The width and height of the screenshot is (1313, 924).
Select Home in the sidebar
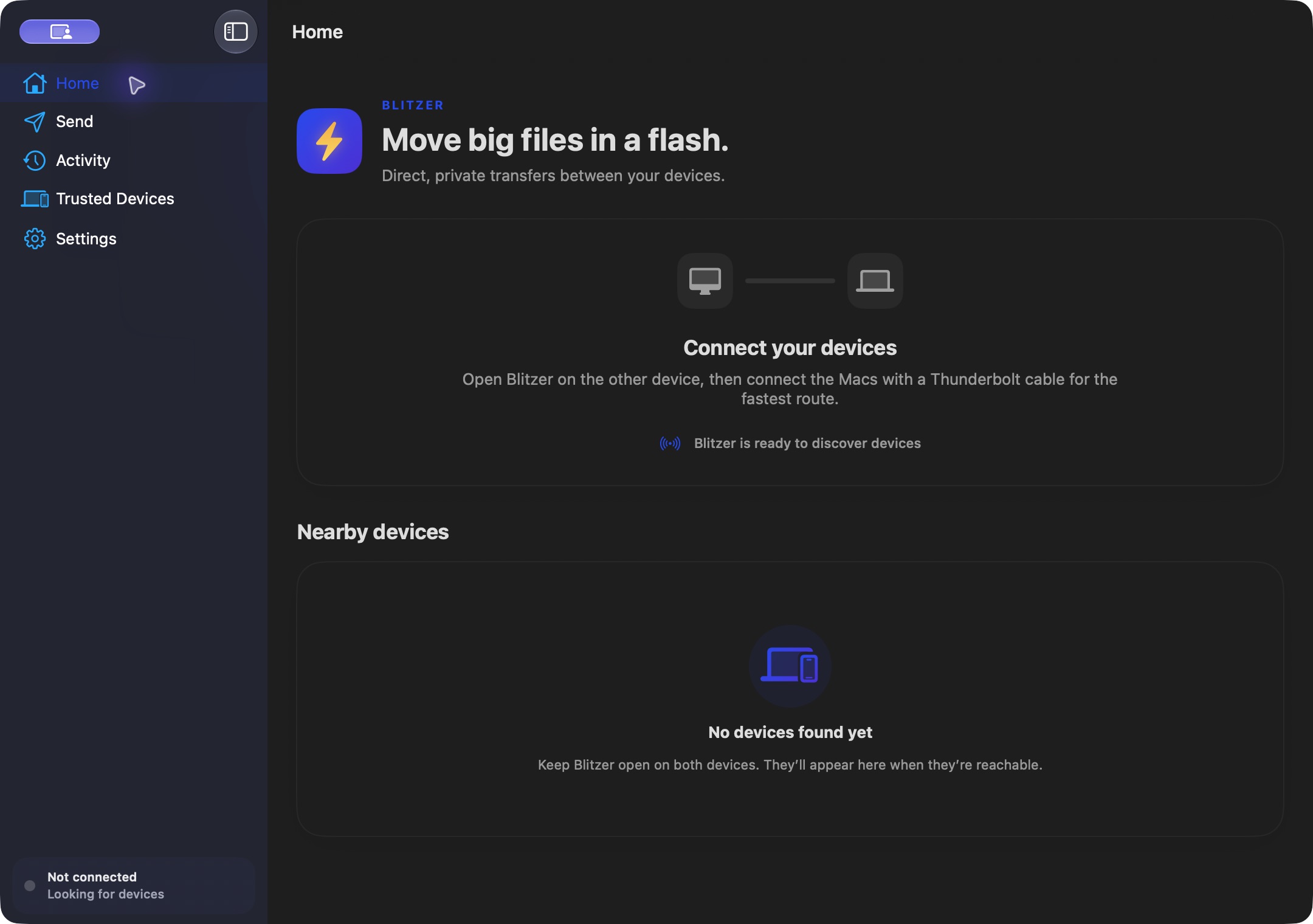point(134,83)
